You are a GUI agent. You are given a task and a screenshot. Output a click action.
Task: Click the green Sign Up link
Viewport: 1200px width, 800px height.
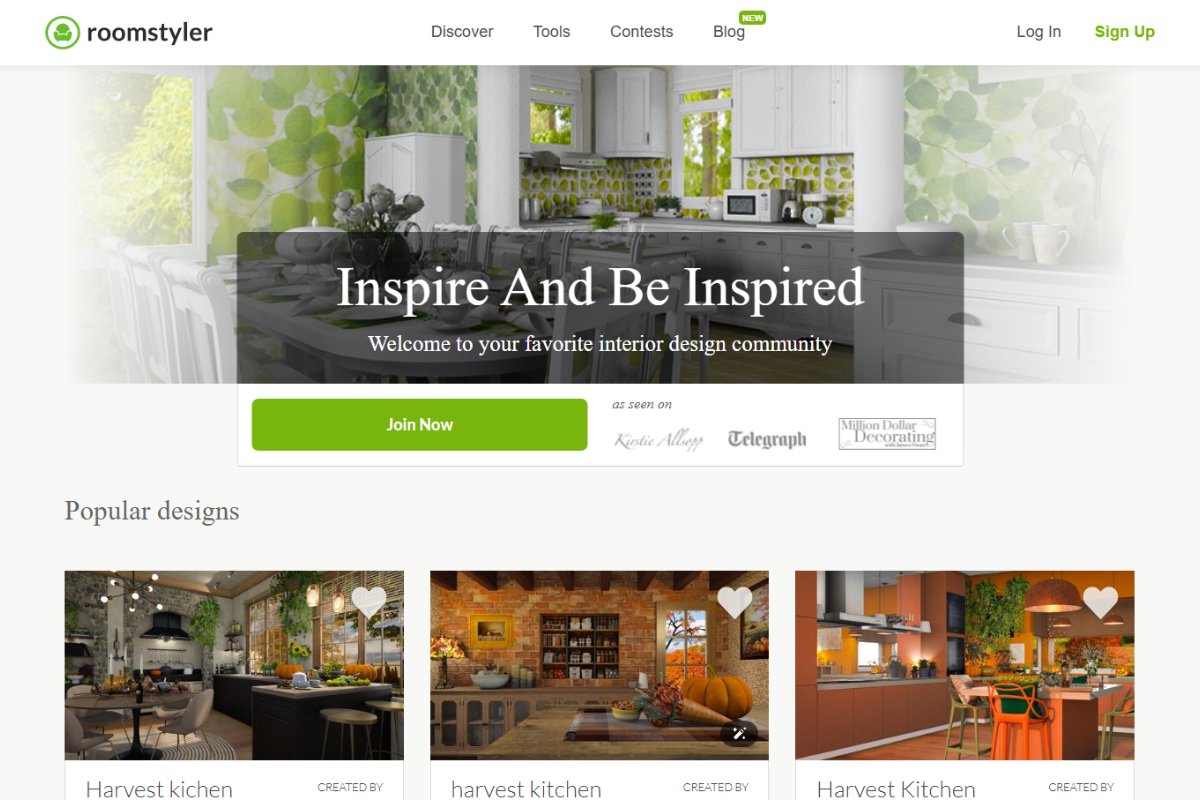1124,32
